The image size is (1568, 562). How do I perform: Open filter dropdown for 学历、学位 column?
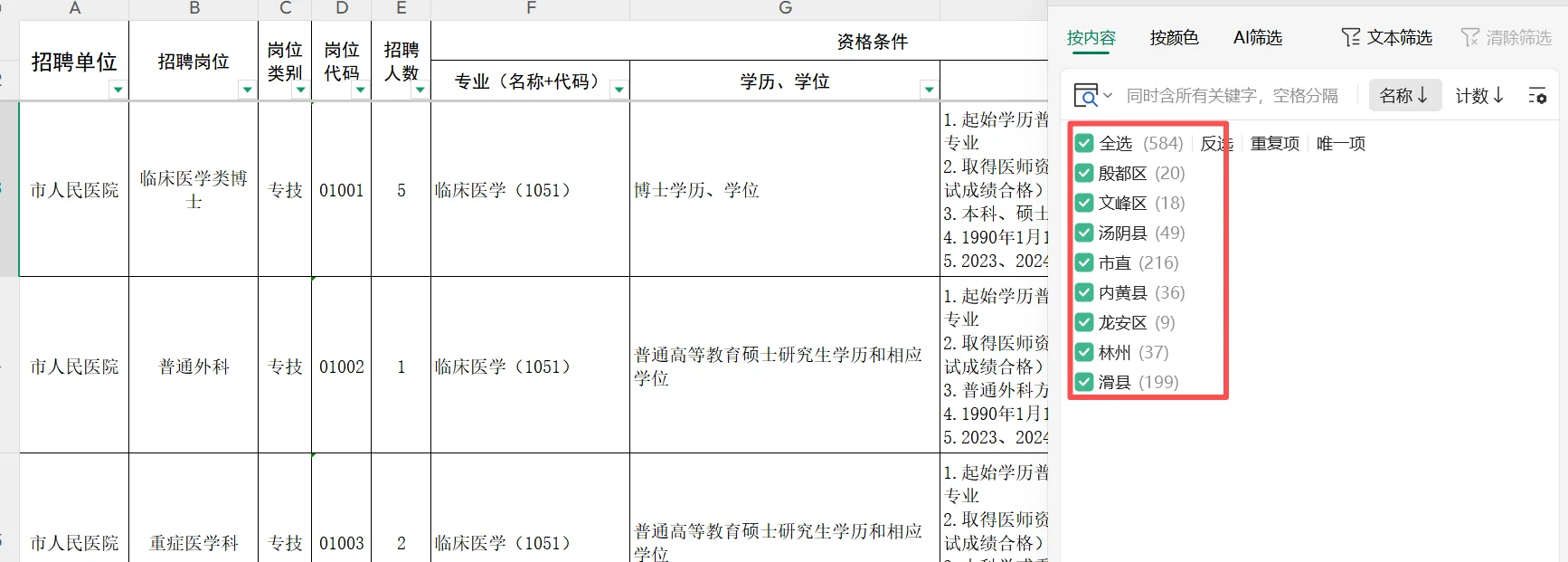(x=929, y=90)
